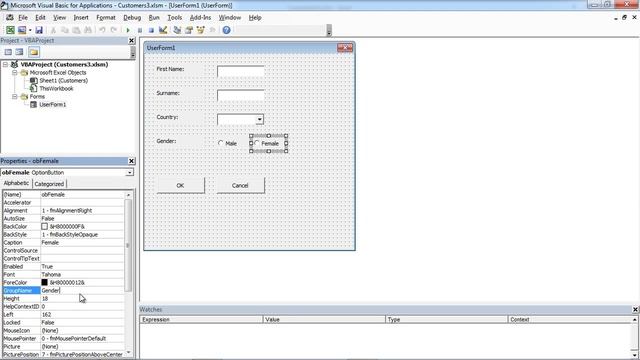Click the Reset stop icon
The height and width of the screenshot is (360, 640).
pyautogui.click(x=151, y=30)
